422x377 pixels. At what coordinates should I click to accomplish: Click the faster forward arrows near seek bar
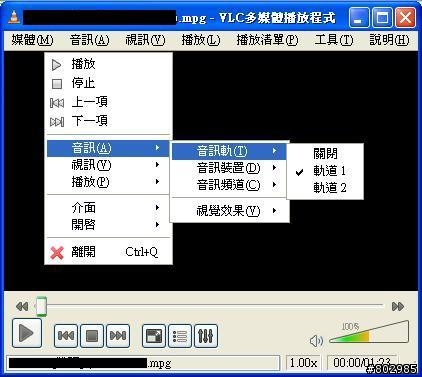(398, 306)
